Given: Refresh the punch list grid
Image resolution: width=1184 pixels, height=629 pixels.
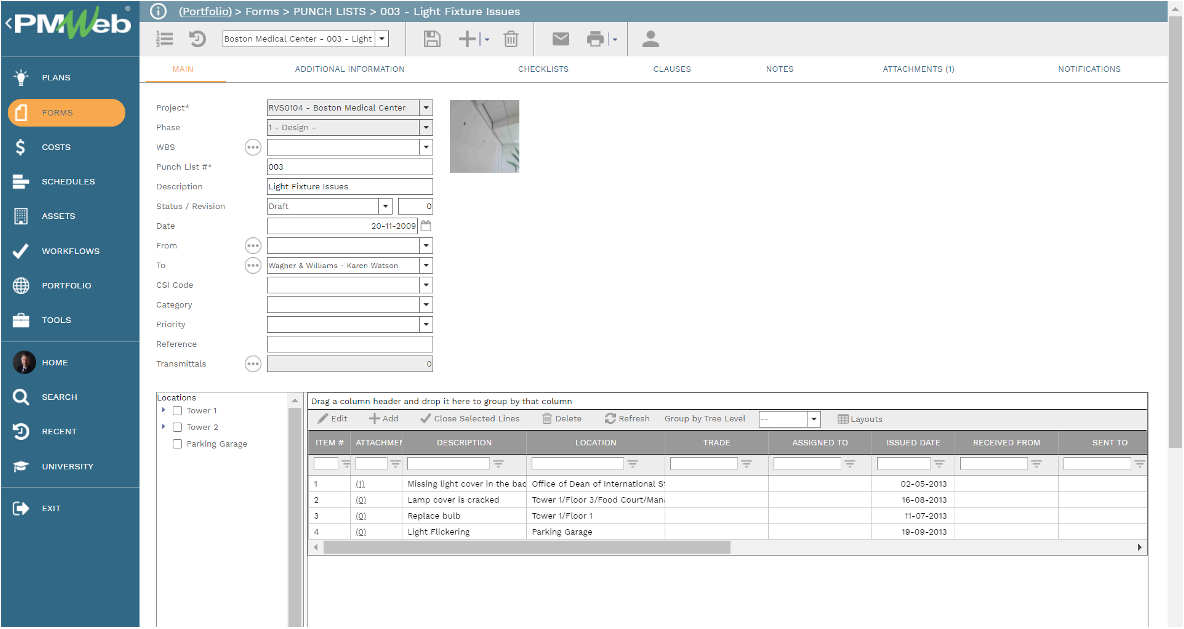Looking at the screenshot, I should 627,418.
